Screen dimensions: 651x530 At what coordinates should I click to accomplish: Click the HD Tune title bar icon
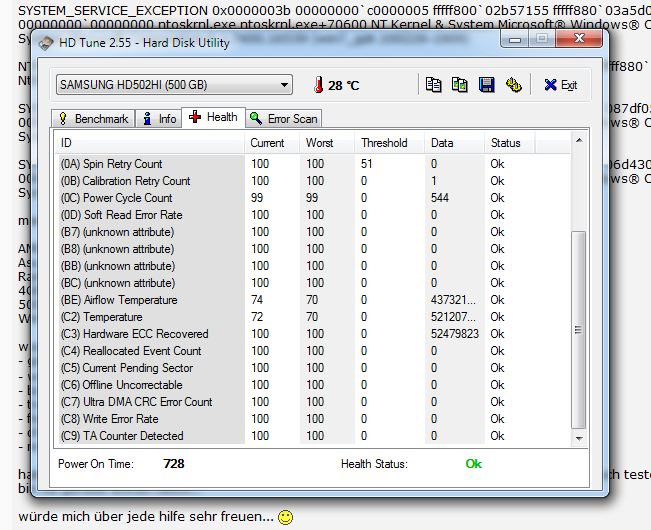tap(46, 43)
